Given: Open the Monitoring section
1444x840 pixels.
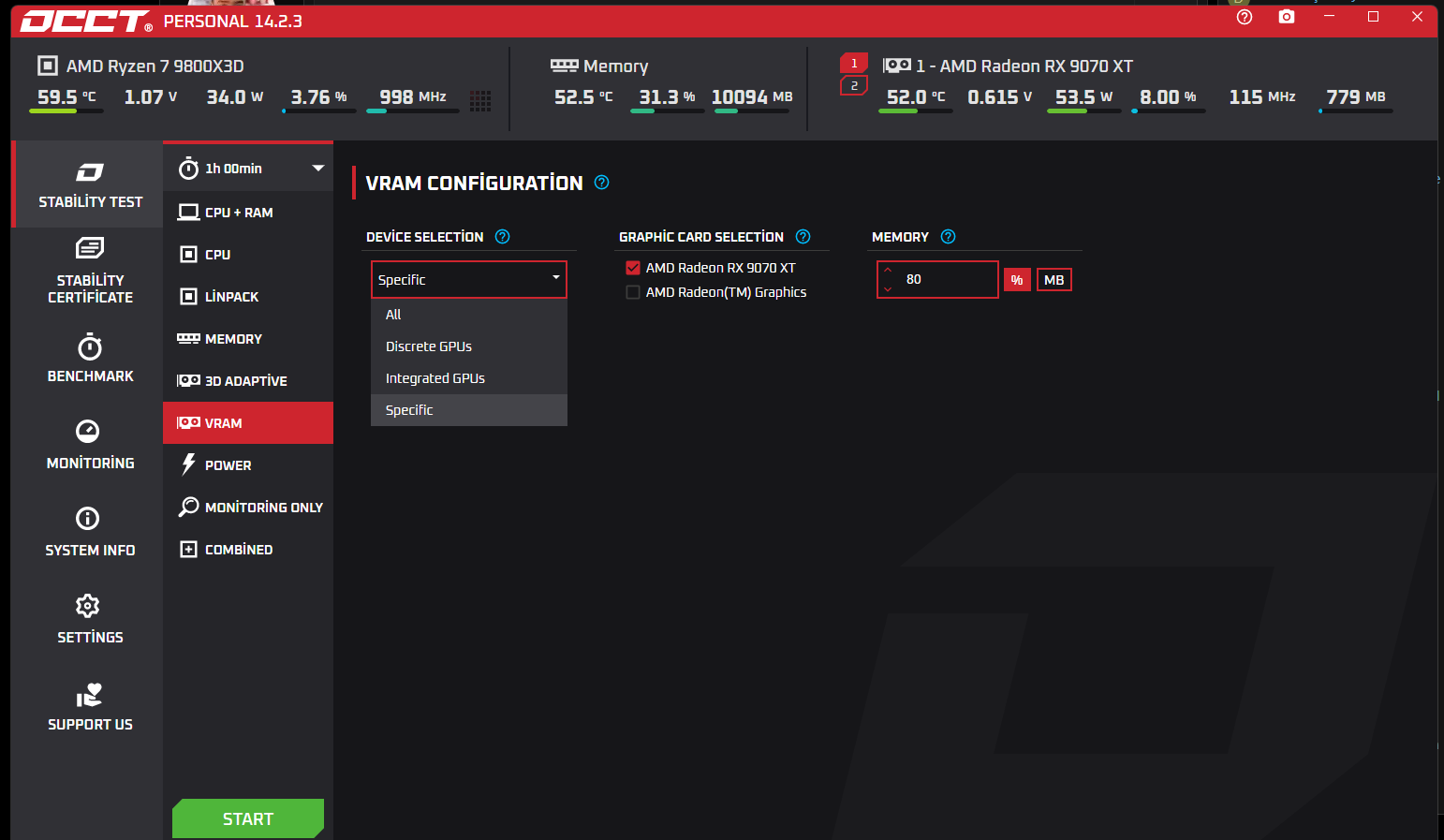Looking at the screenshot, I should [90, 446].
